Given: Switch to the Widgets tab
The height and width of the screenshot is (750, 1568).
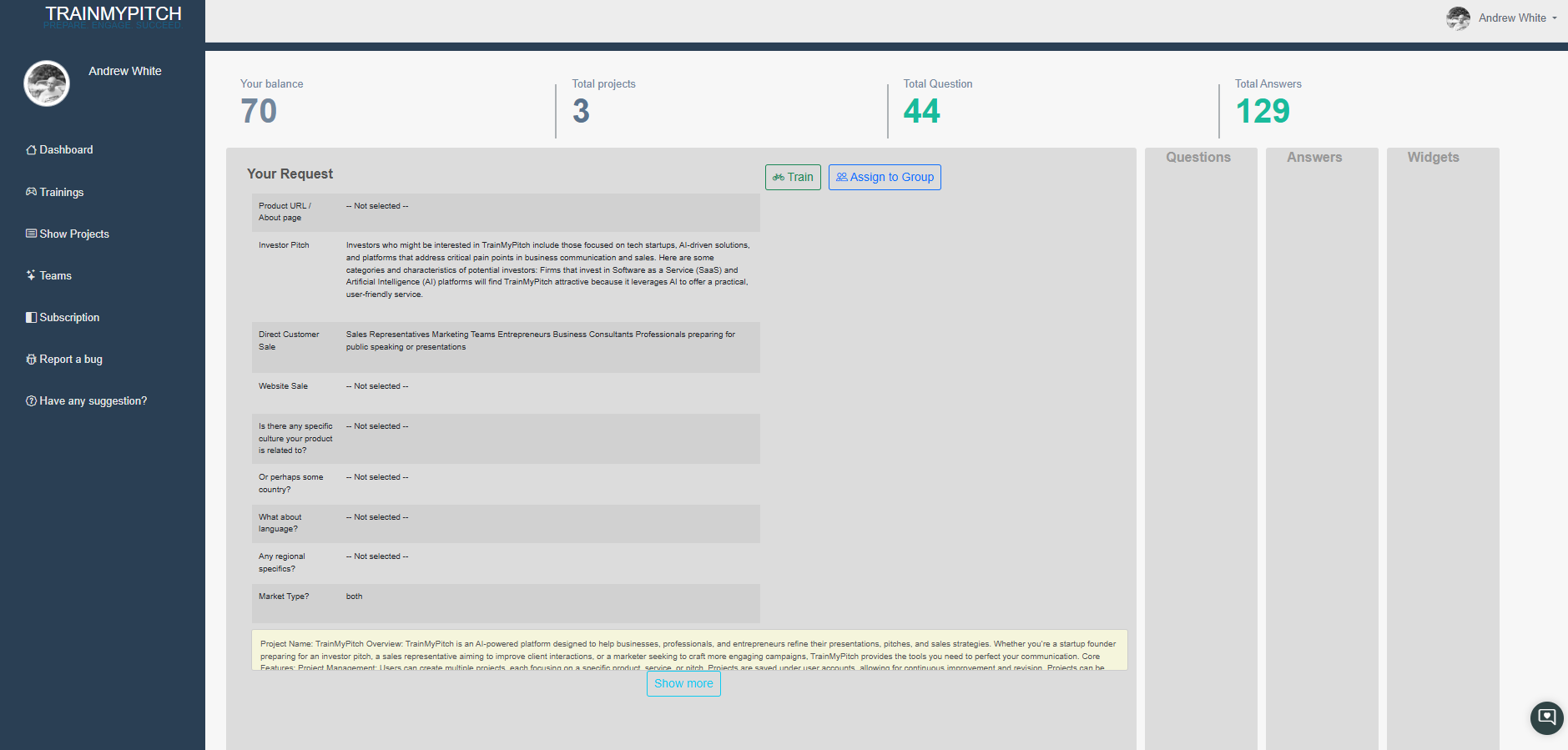Looking at the screenshot, I should 1433,157.
